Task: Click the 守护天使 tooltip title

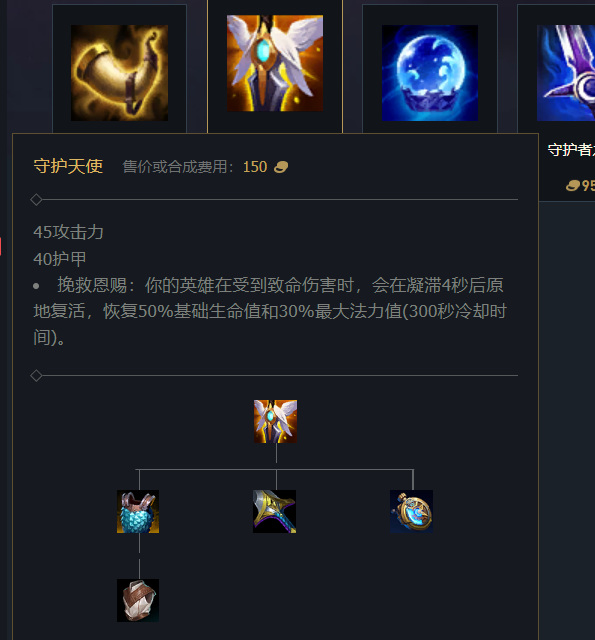Action: coord(68,167)
